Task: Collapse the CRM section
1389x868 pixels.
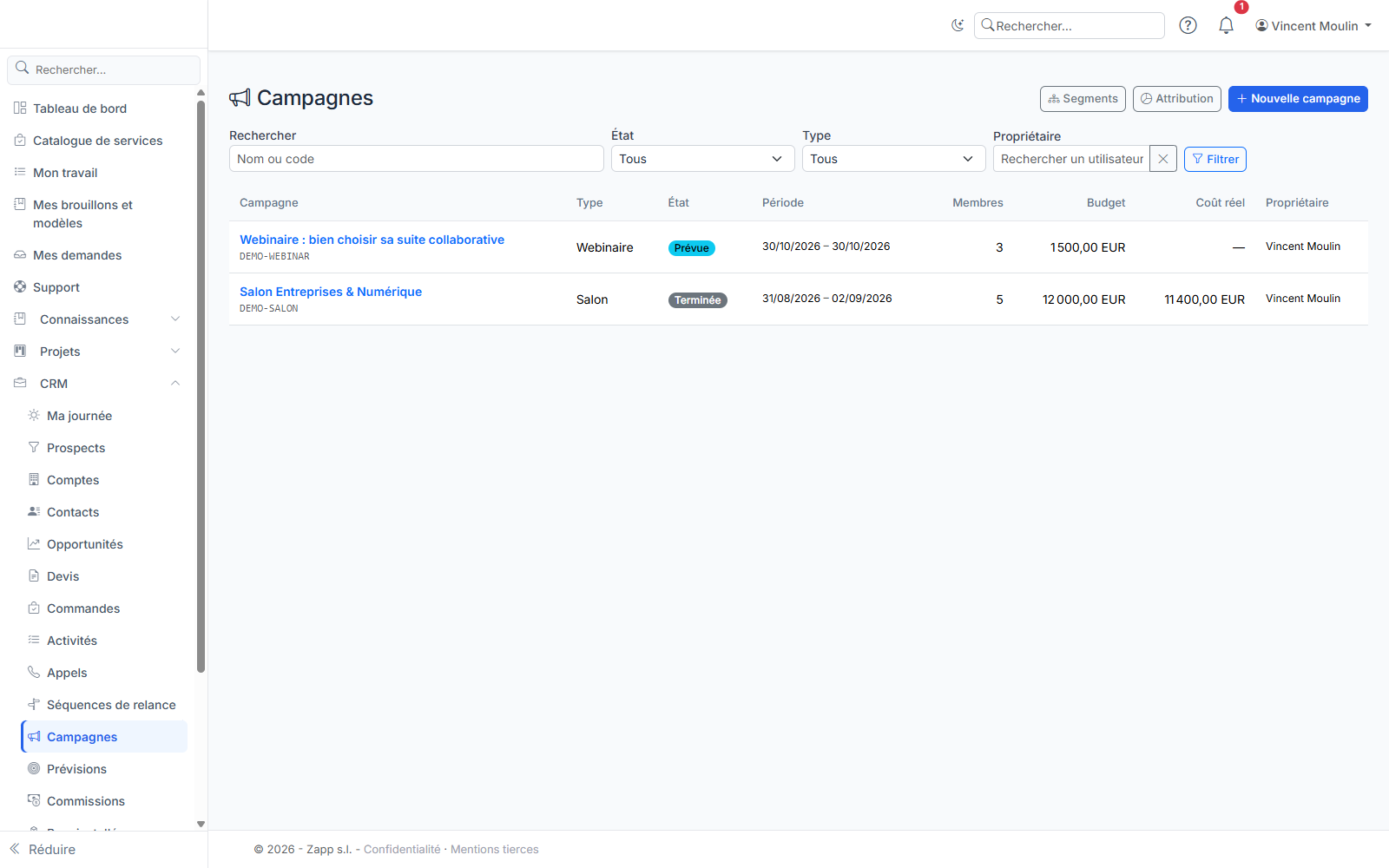Action: click(x=97, y=384)
